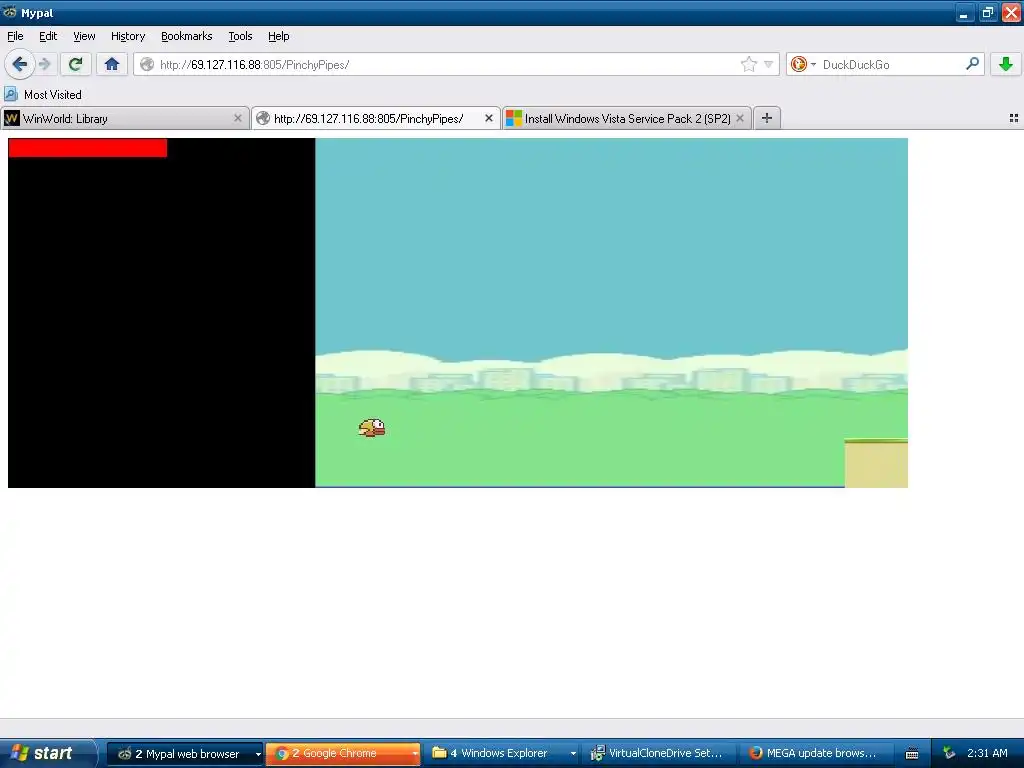Screen dimensions: 1024x768
Task: Click the Forward arrow button
Action: (x=44, y=64)
